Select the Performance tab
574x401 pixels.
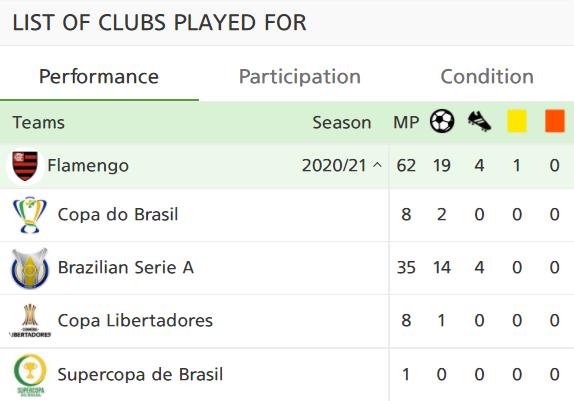(99, 77)
